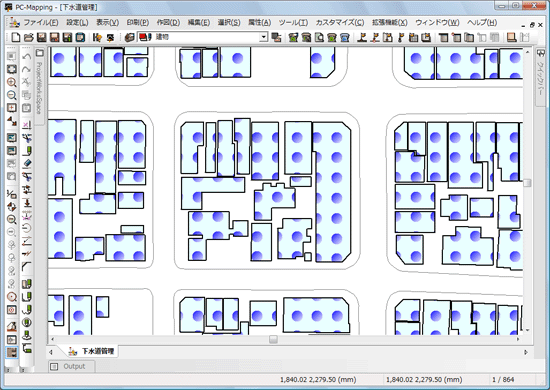Click the corner fillet arc icon

[27, 267]
